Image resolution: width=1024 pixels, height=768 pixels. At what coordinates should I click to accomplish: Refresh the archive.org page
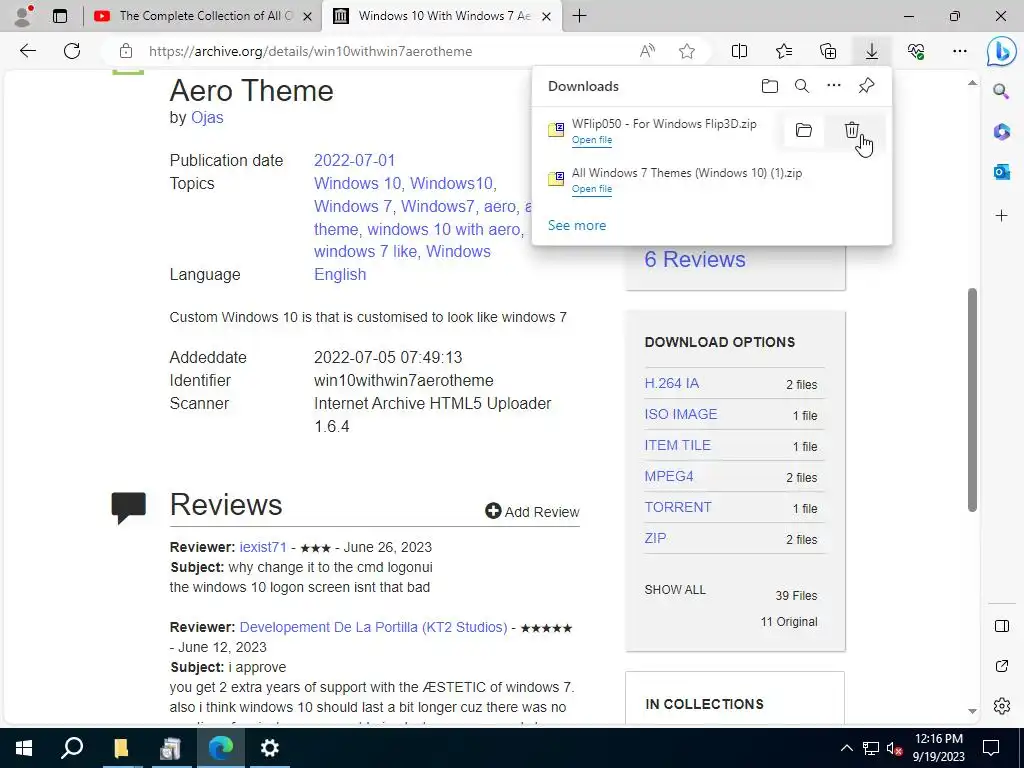coord(72,51)
